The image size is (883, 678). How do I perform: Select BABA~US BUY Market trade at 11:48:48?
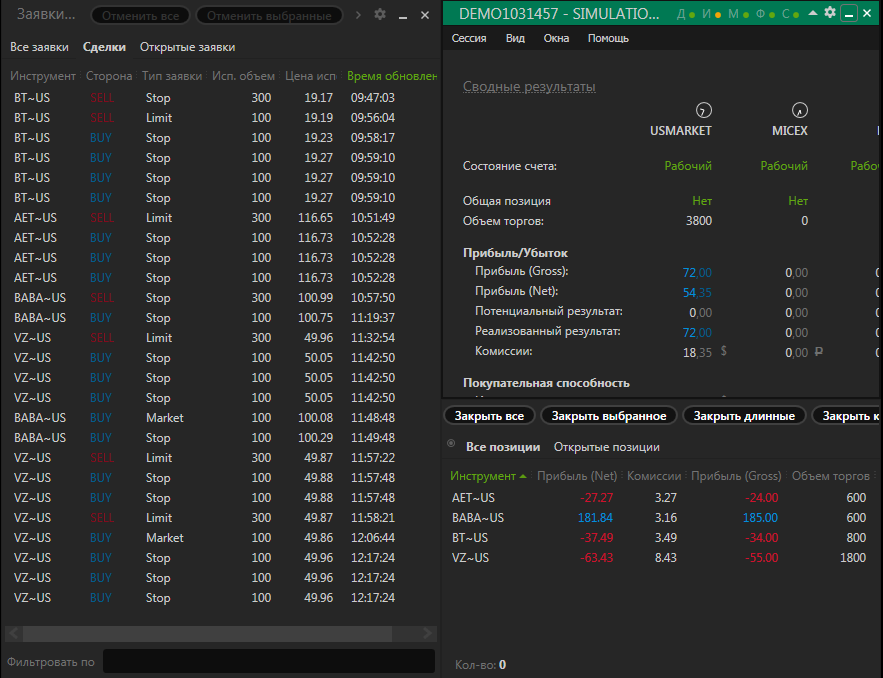[x=222, y=418]
